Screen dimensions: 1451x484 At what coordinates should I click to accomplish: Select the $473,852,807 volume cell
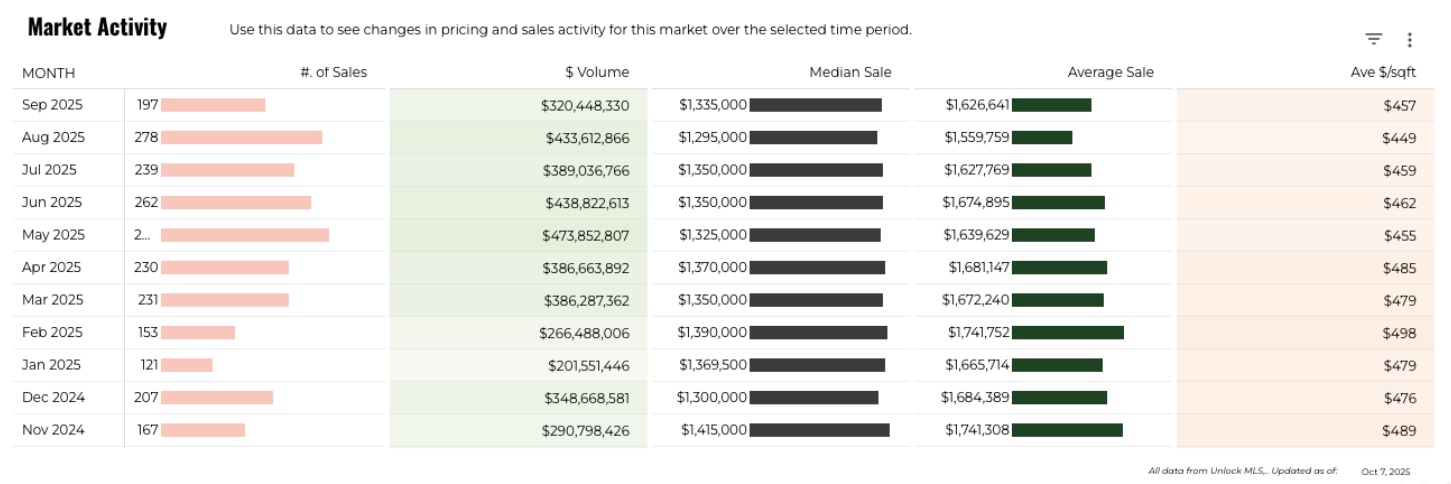coord(586,235)
